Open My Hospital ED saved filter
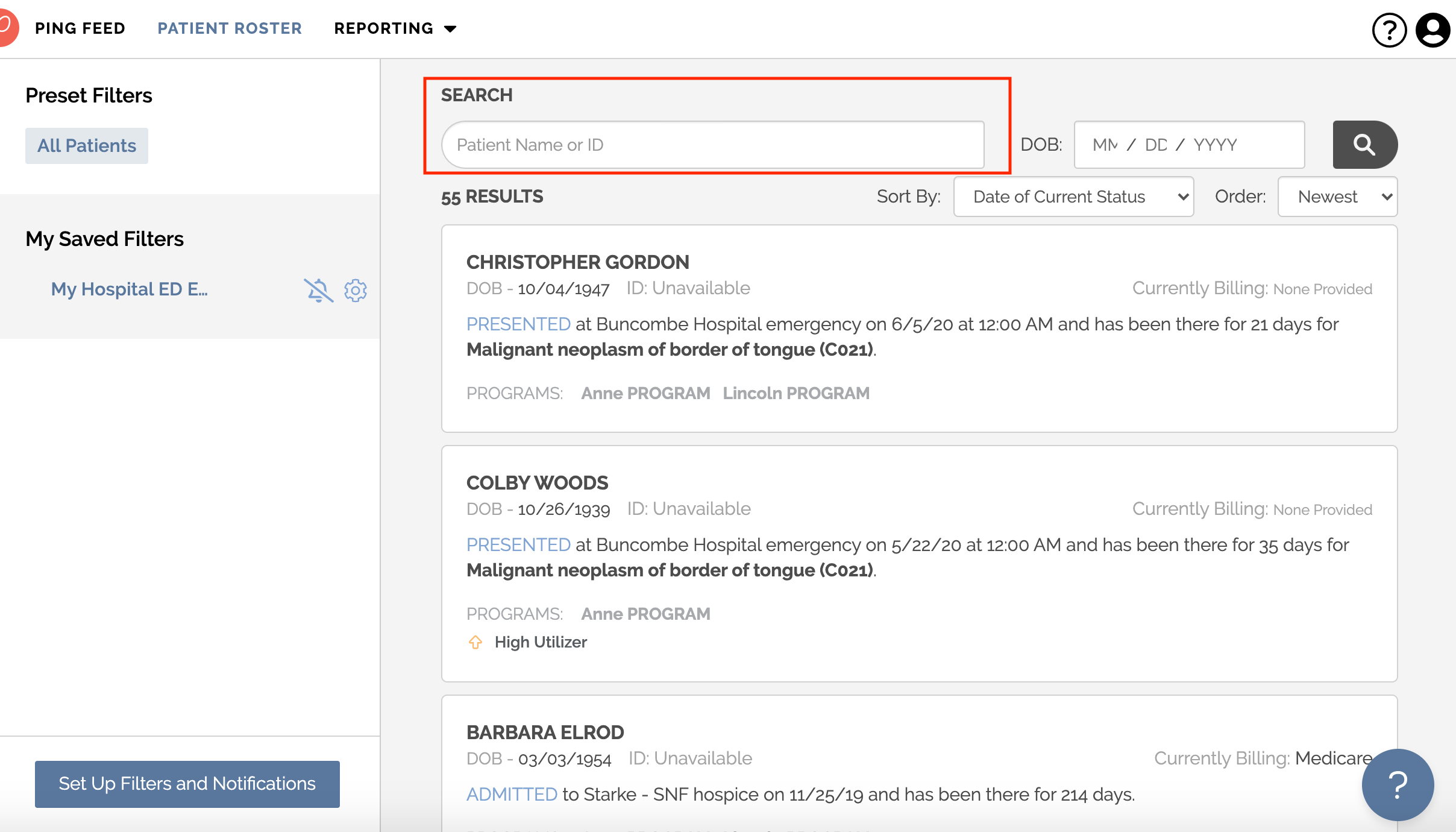The image size is (1456, 832). click(x=129, y=289)
